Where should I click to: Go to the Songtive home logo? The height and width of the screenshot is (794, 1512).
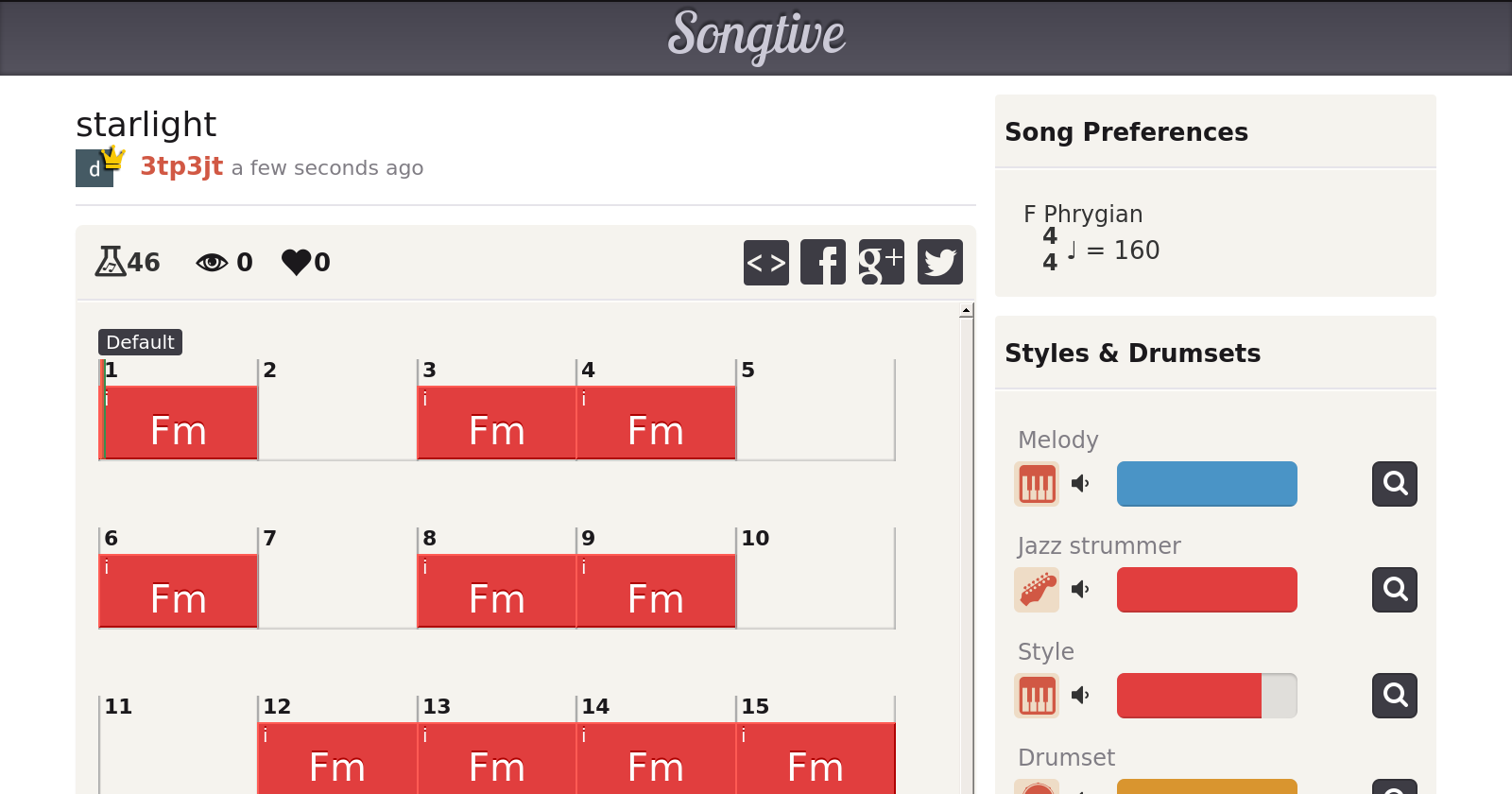[x=756, y=36]
